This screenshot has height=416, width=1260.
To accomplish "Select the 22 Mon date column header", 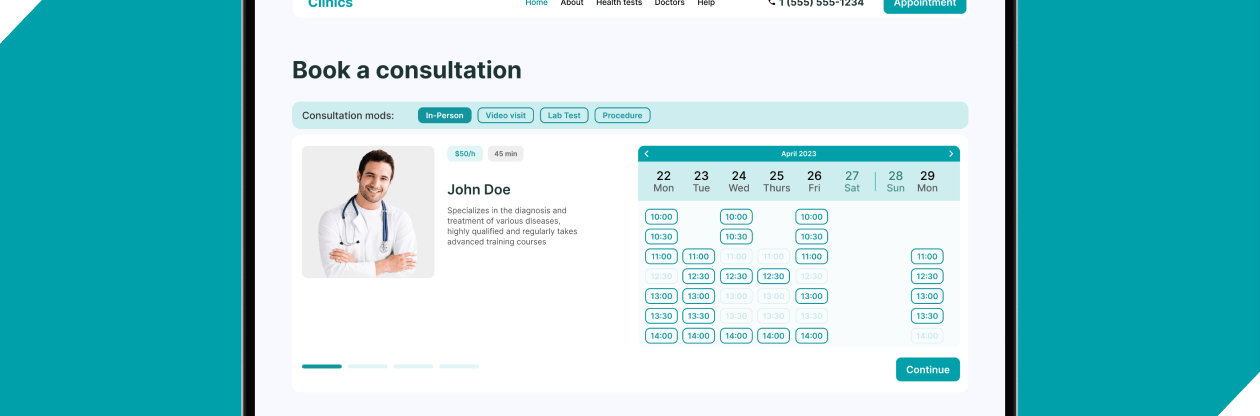I will point(664,181).
